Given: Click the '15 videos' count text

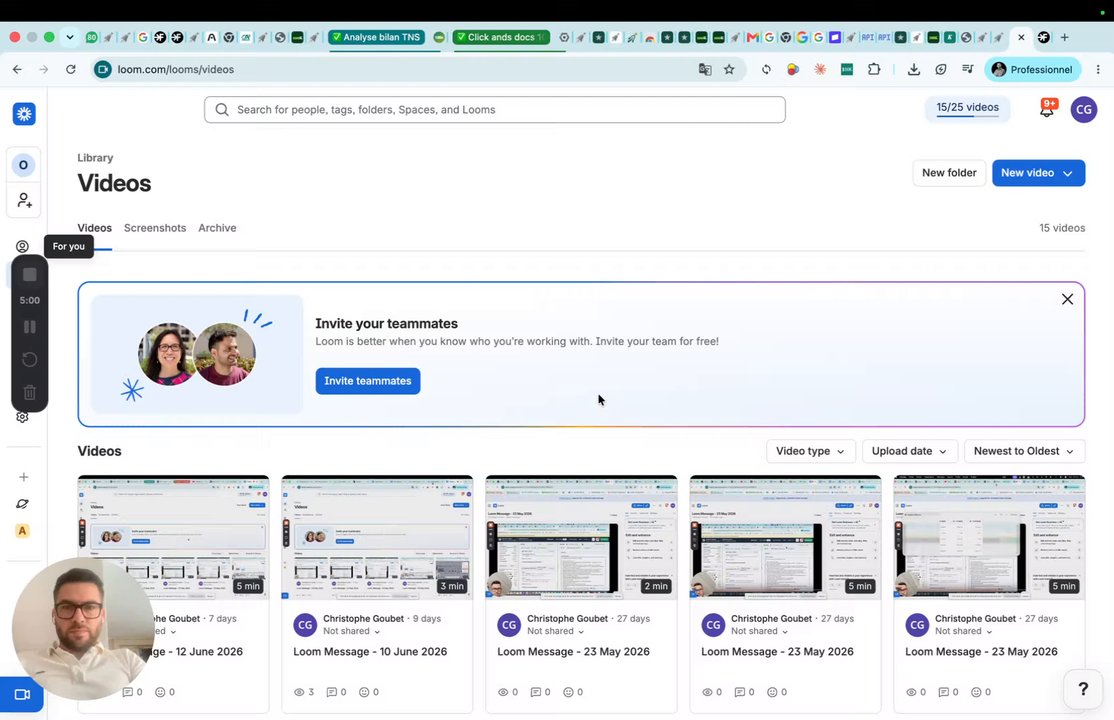Looking at the screenshot, I should click(x=1061, y=228).
